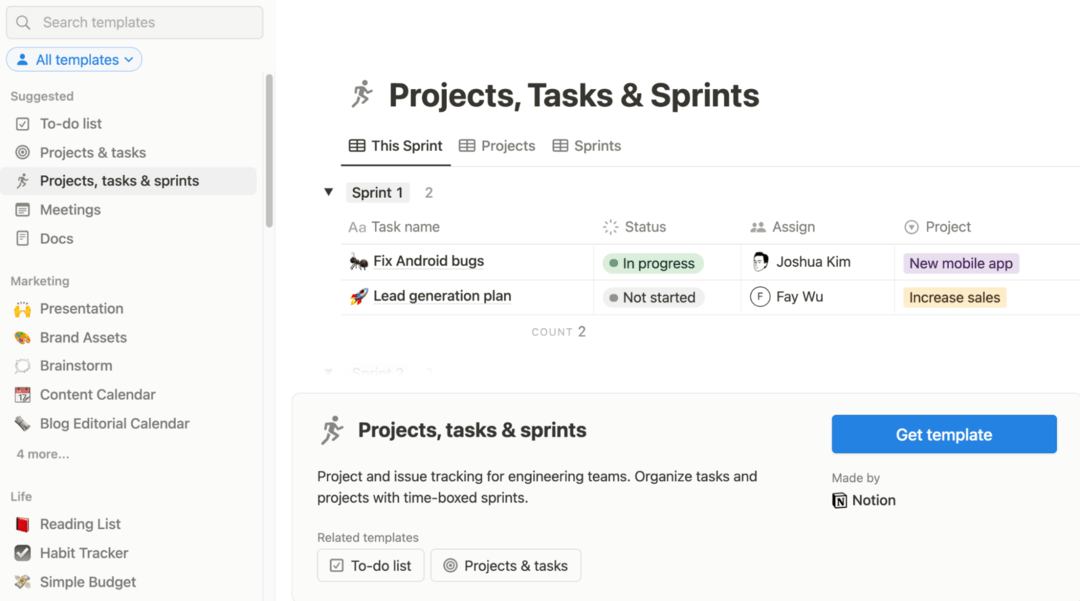Click the rocket icon on Lead generation plan
Viewport: 1080px width, 601px height.
pos(358,297)
